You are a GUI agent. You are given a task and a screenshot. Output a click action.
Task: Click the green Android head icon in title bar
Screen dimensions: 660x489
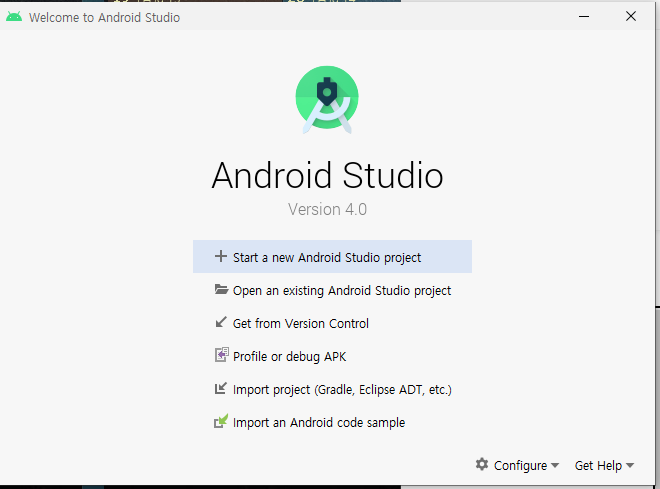point(14,17)
